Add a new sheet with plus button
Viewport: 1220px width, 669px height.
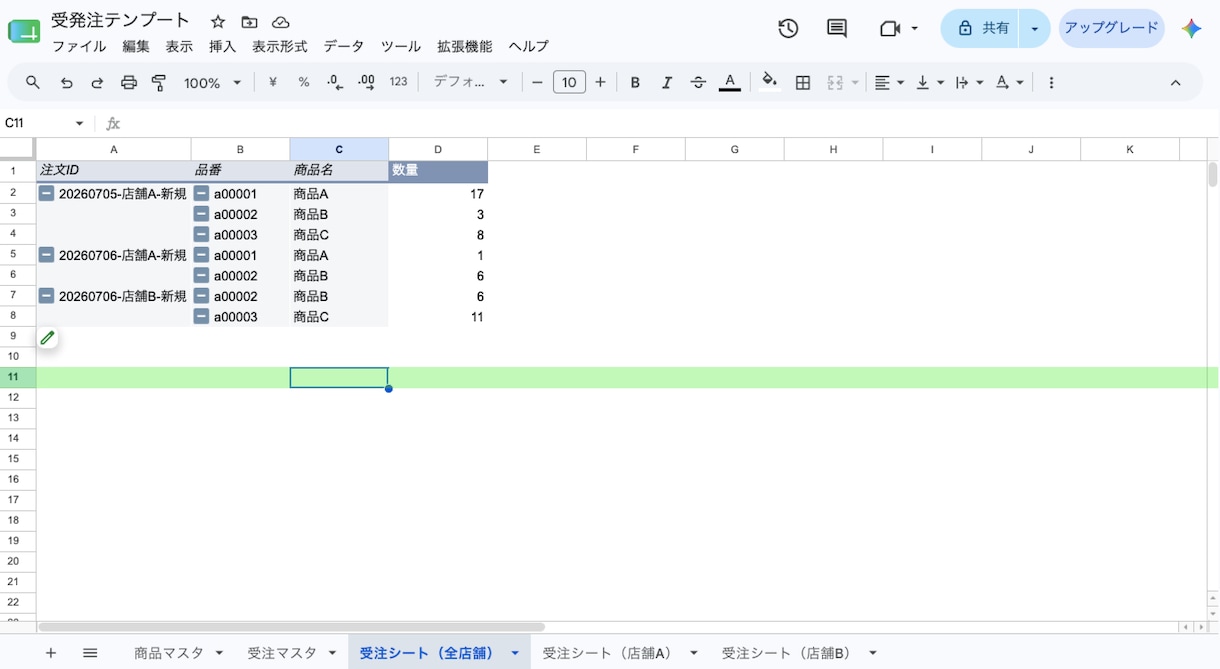pyautogui.click(x=51, y=653)
